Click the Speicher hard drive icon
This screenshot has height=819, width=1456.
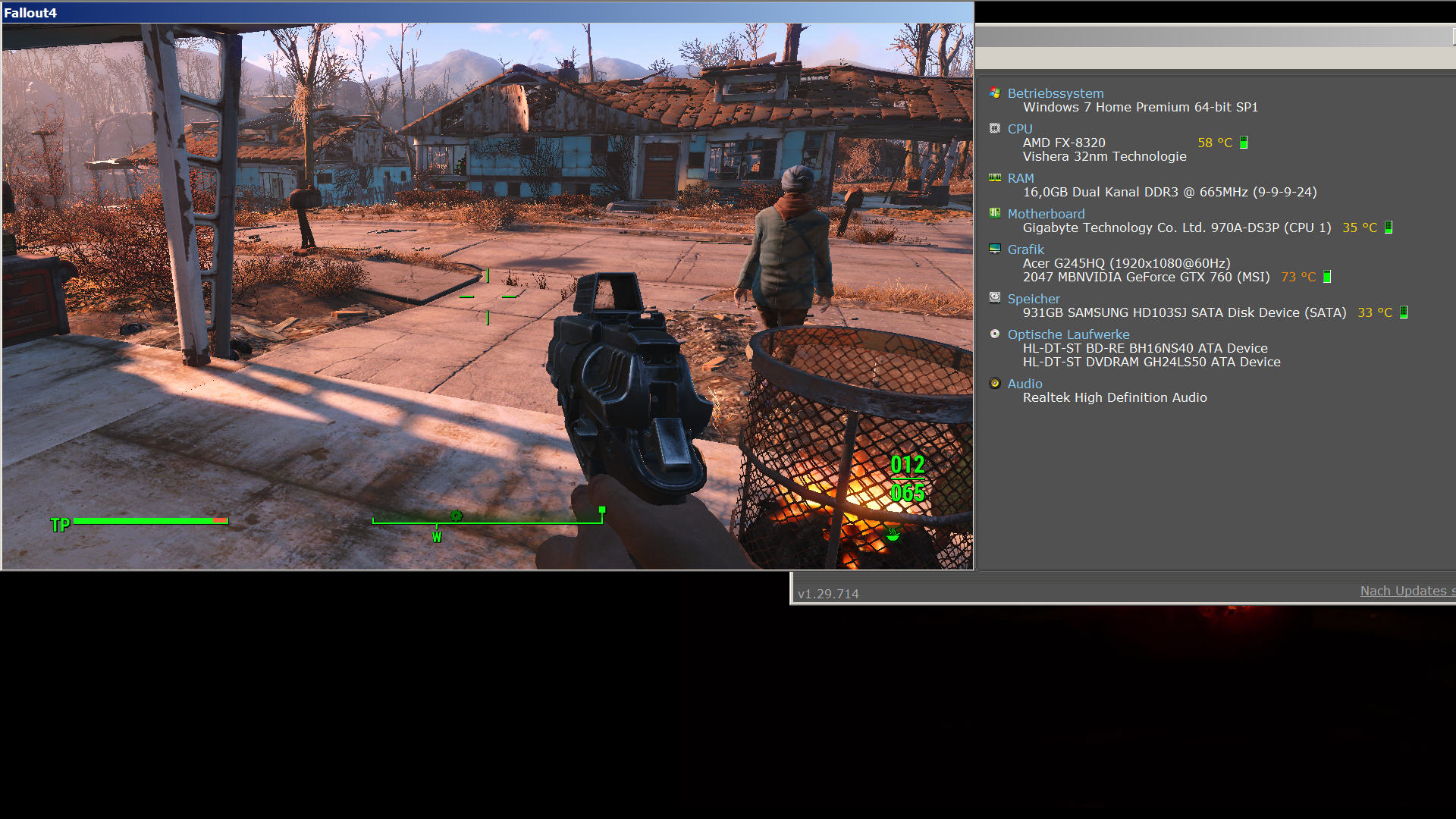tap(995, 298)
